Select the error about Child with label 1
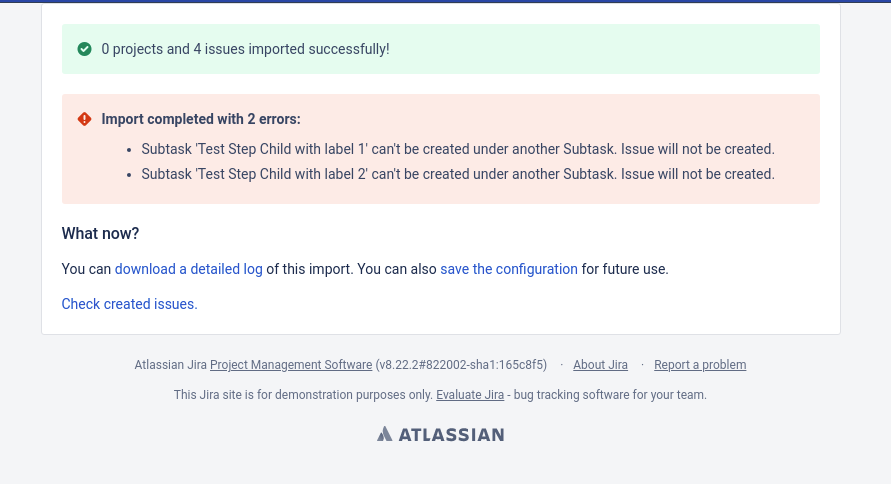 [458, 149]
